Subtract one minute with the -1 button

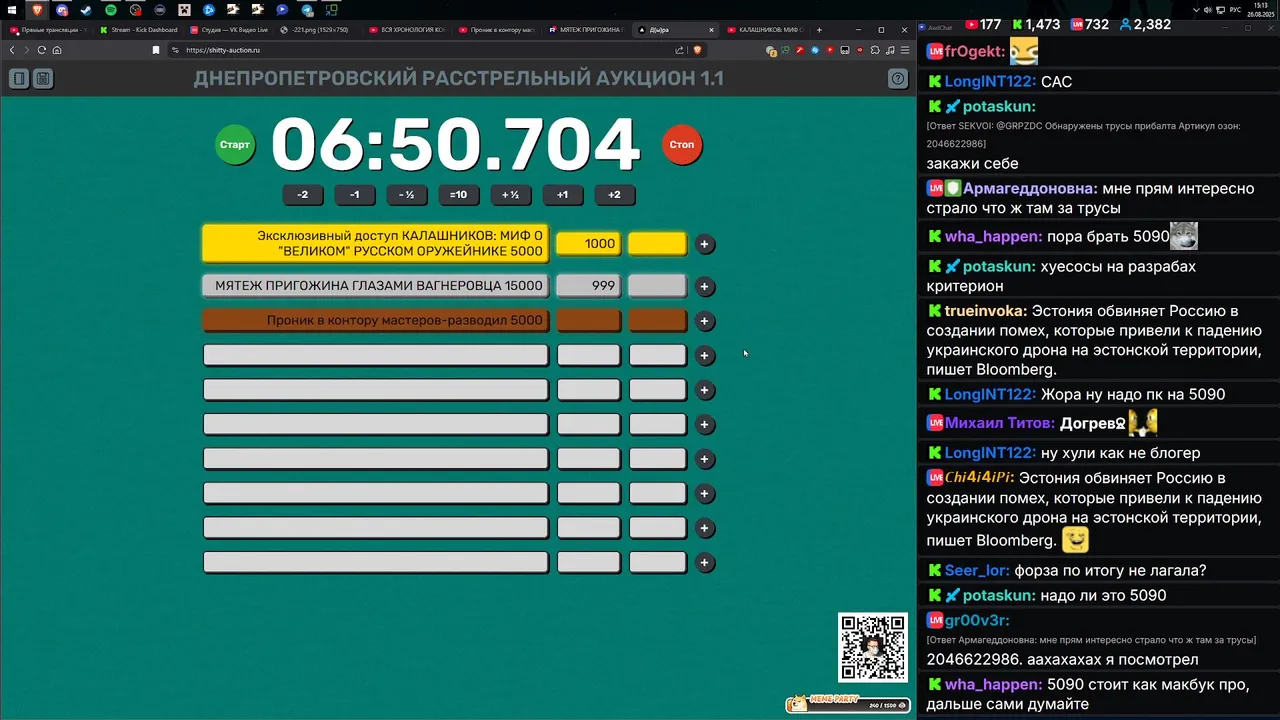point(355,195)
